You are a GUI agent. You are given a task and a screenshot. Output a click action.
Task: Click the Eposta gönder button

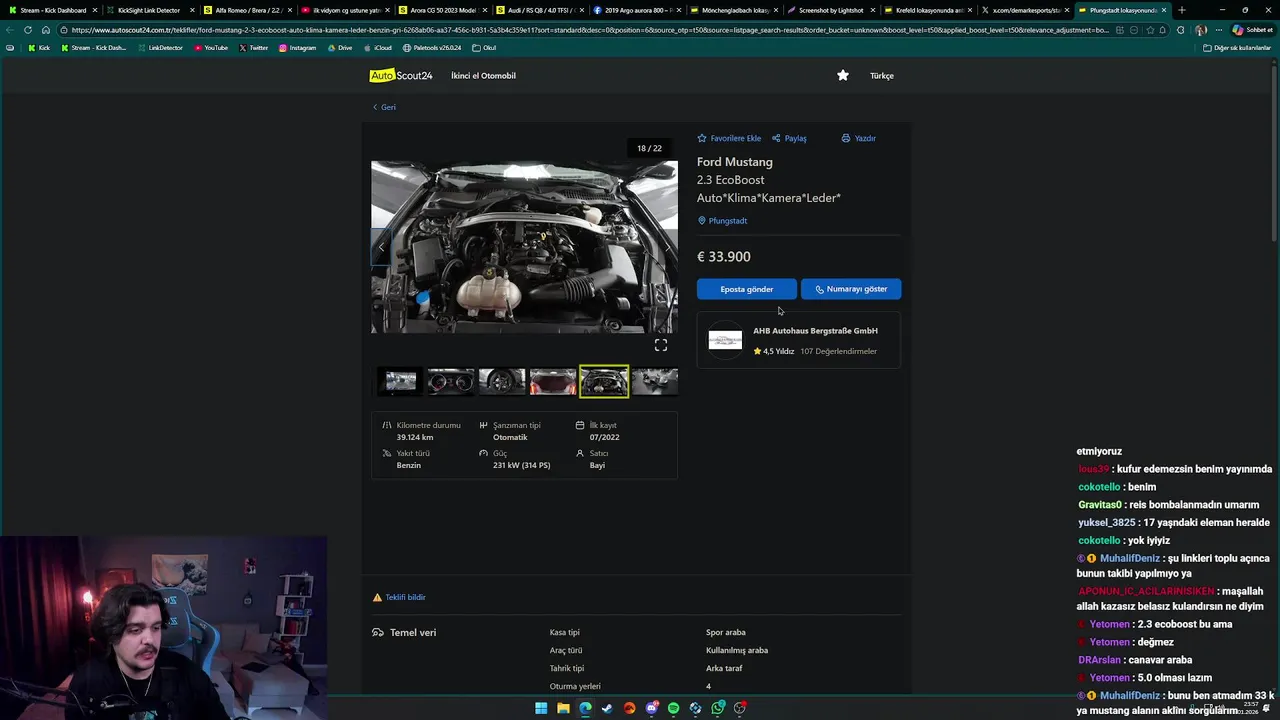click(747, 289)
